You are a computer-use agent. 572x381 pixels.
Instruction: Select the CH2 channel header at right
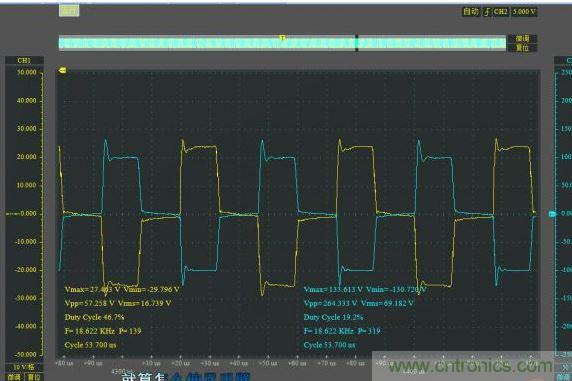pos(563,61)
